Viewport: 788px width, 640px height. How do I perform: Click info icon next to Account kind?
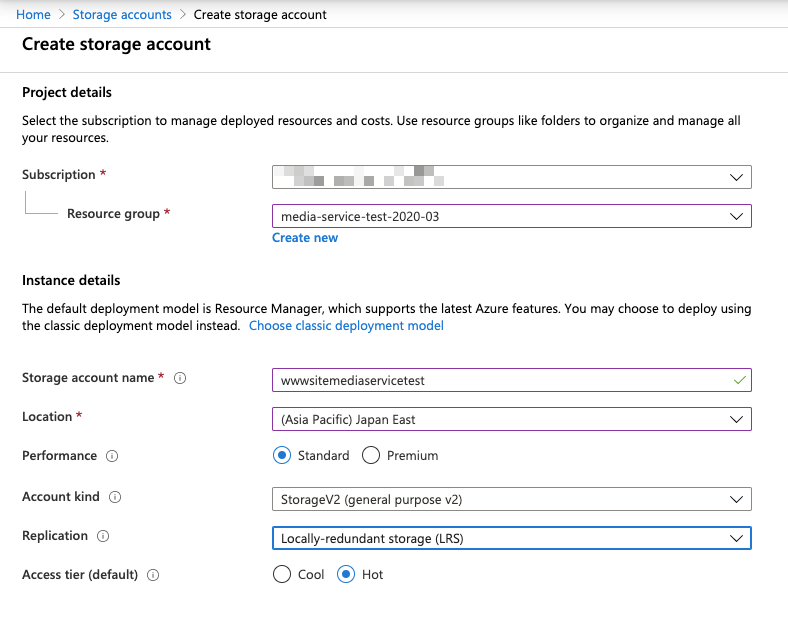[x=116, y=497]
